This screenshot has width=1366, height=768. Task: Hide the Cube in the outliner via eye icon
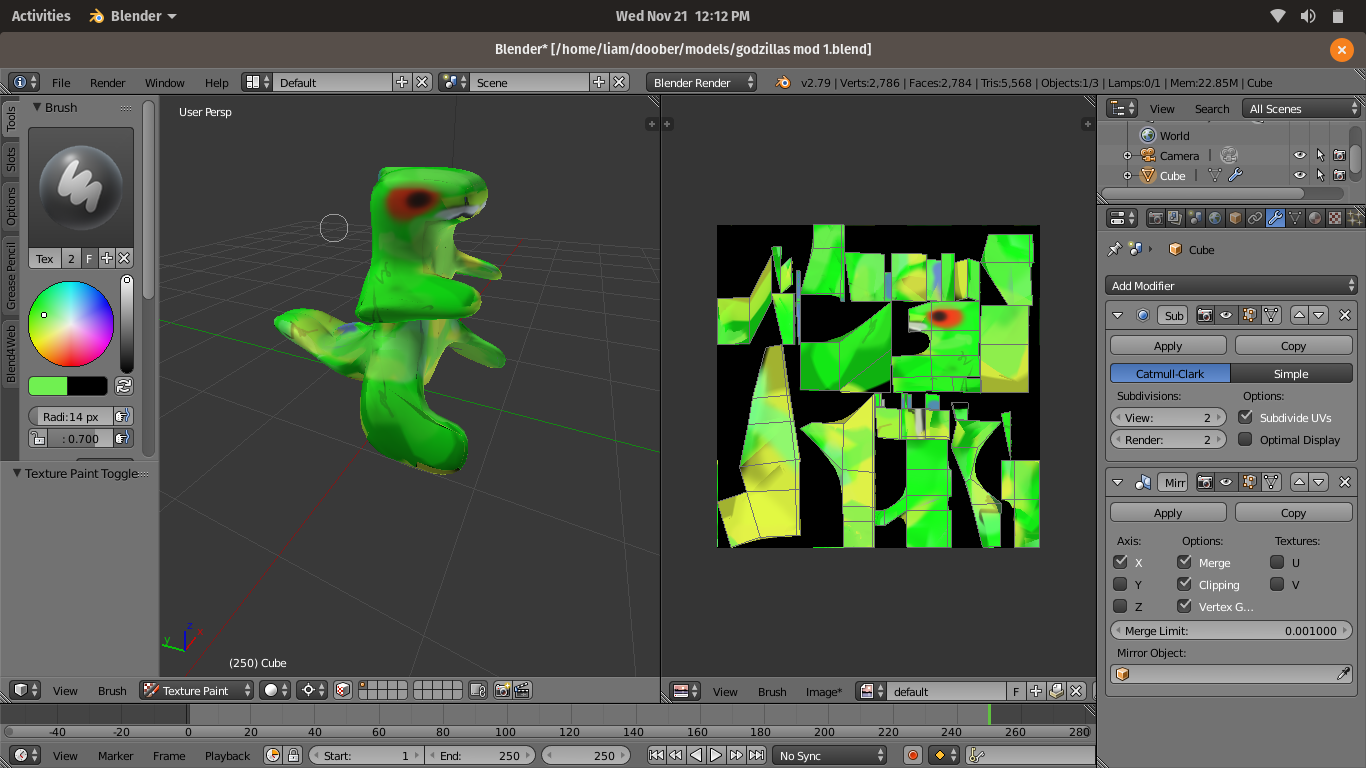pos(1299,176)
